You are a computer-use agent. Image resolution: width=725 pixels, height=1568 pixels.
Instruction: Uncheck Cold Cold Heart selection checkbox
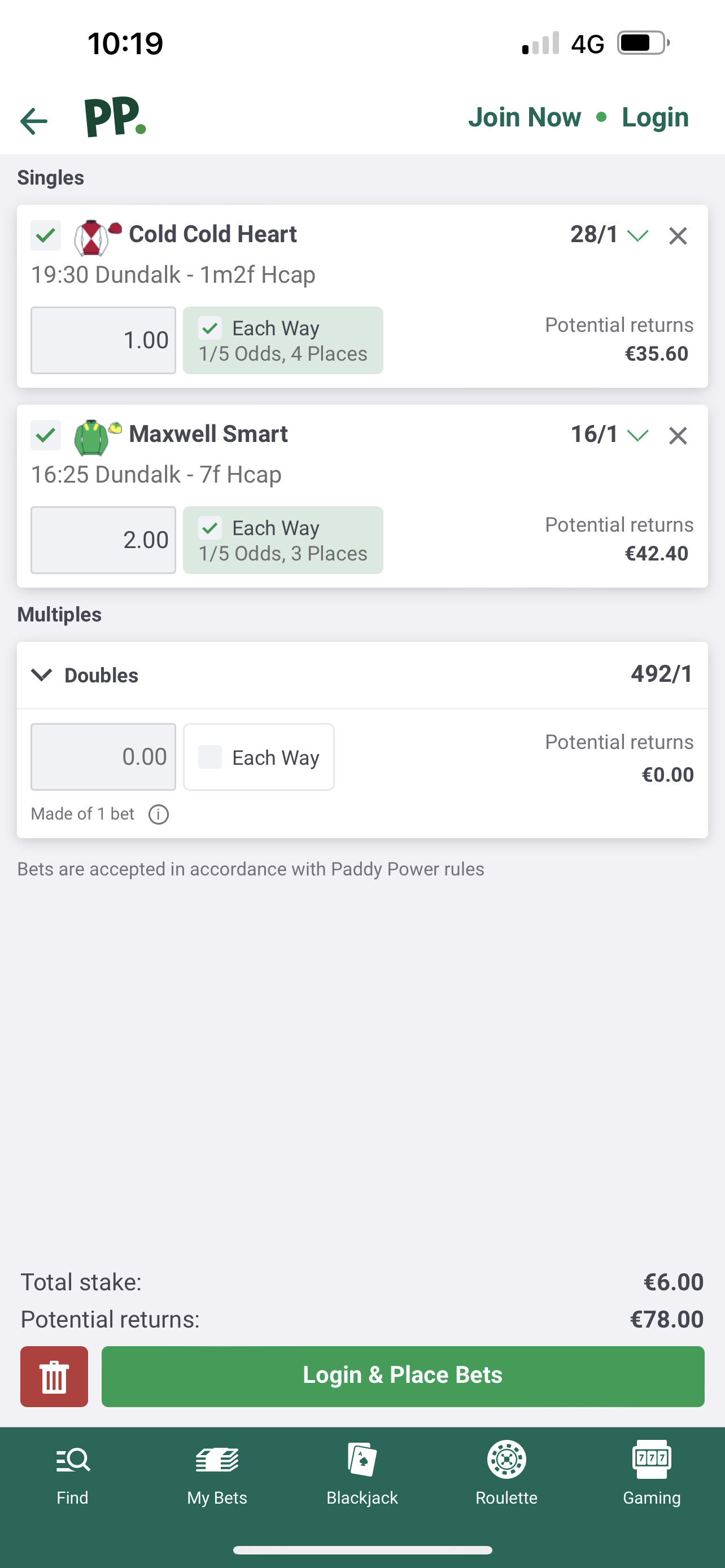point(46,235)
